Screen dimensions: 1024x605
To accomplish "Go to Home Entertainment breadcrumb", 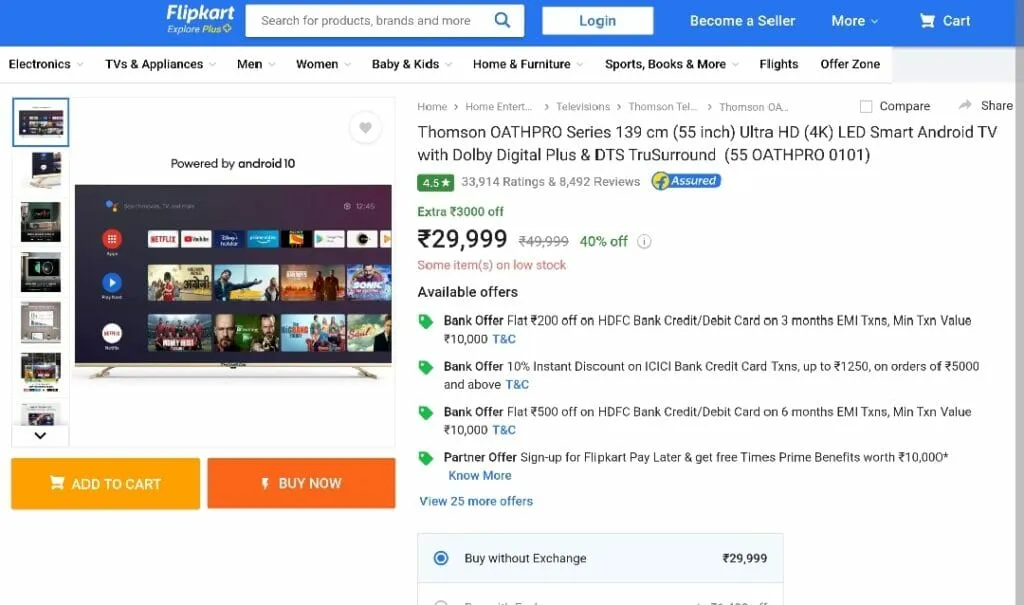I will (498, 106).
